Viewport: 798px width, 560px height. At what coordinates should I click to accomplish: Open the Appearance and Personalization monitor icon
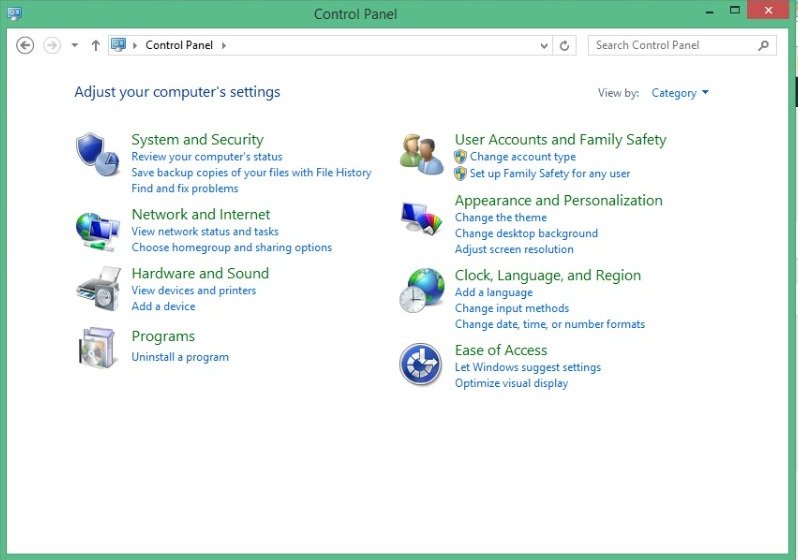(421, 217)
